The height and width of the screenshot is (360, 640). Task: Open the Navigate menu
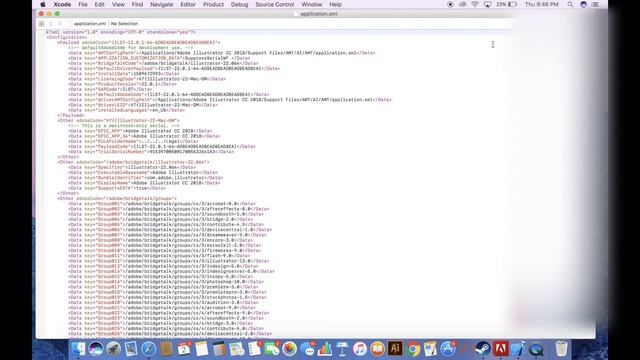[162, 4]
